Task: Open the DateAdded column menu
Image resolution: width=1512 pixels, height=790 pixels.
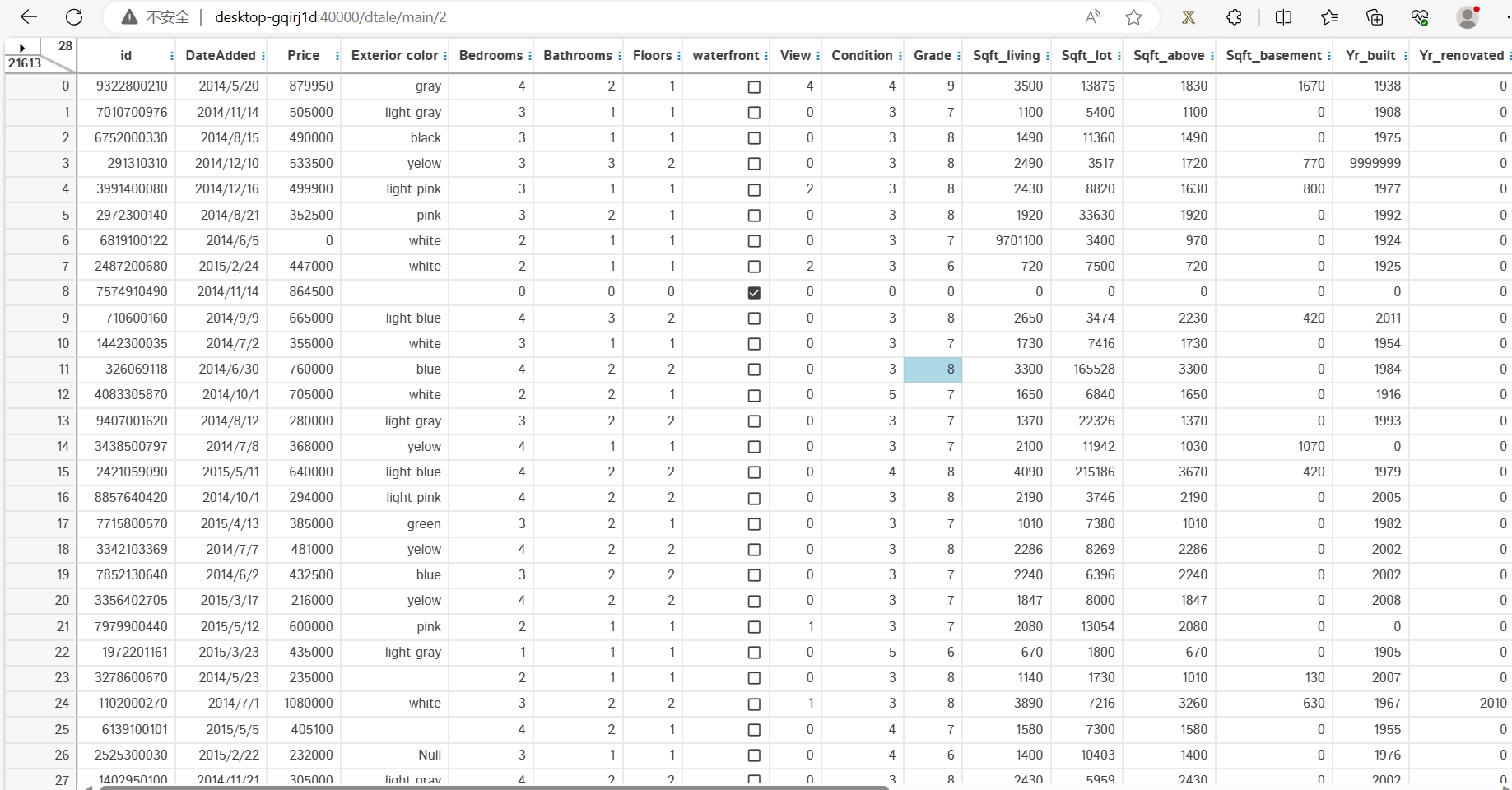Action: (263, 56)
